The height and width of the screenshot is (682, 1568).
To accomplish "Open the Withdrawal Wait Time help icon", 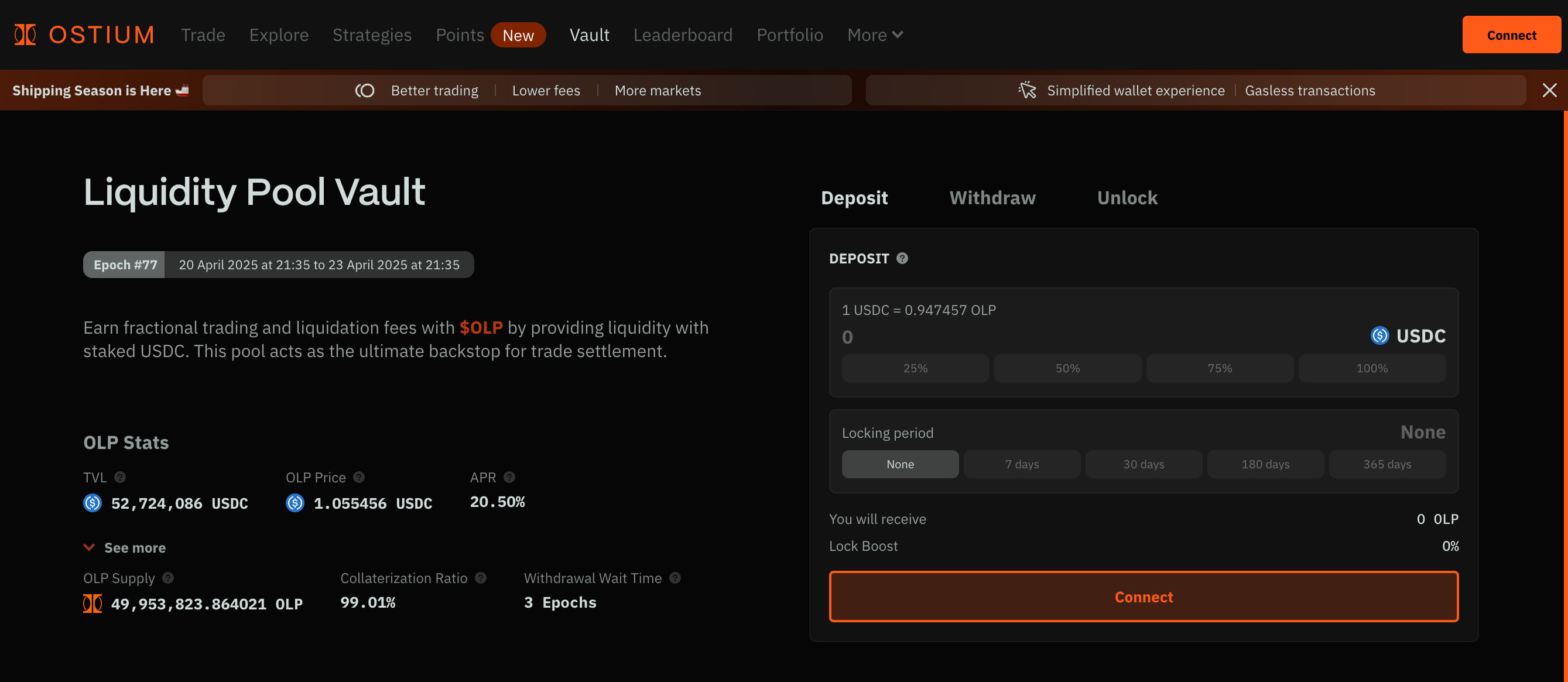I will [675, 578].
